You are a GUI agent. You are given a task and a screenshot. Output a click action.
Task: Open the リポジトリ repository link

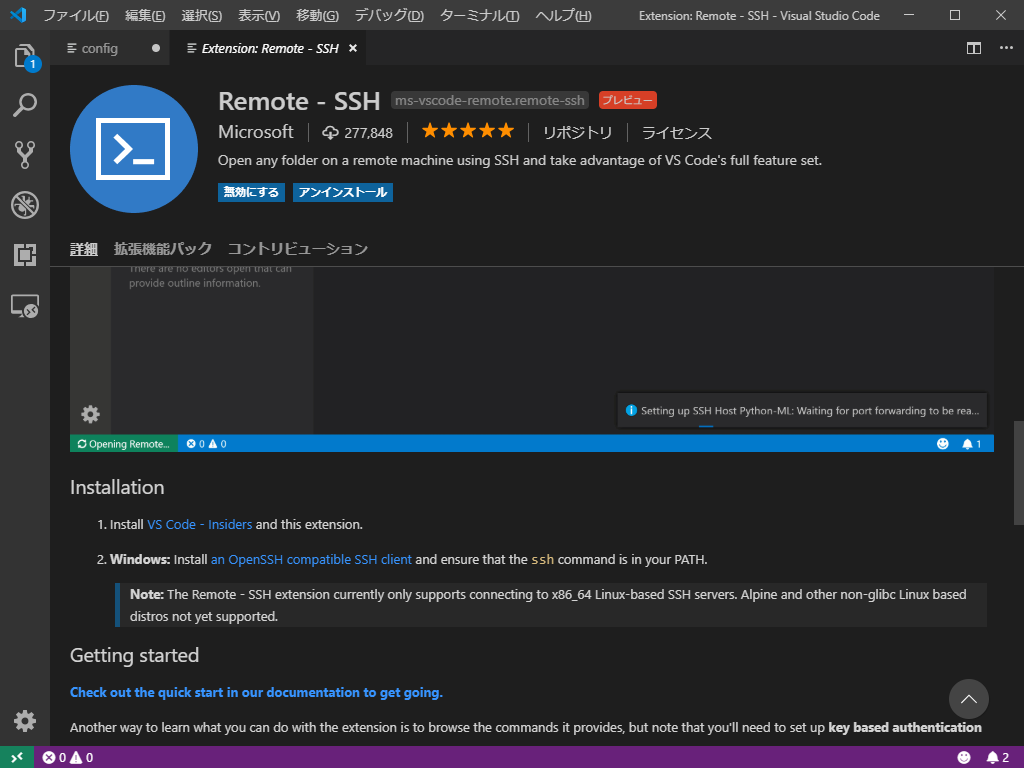pos(577,133)
